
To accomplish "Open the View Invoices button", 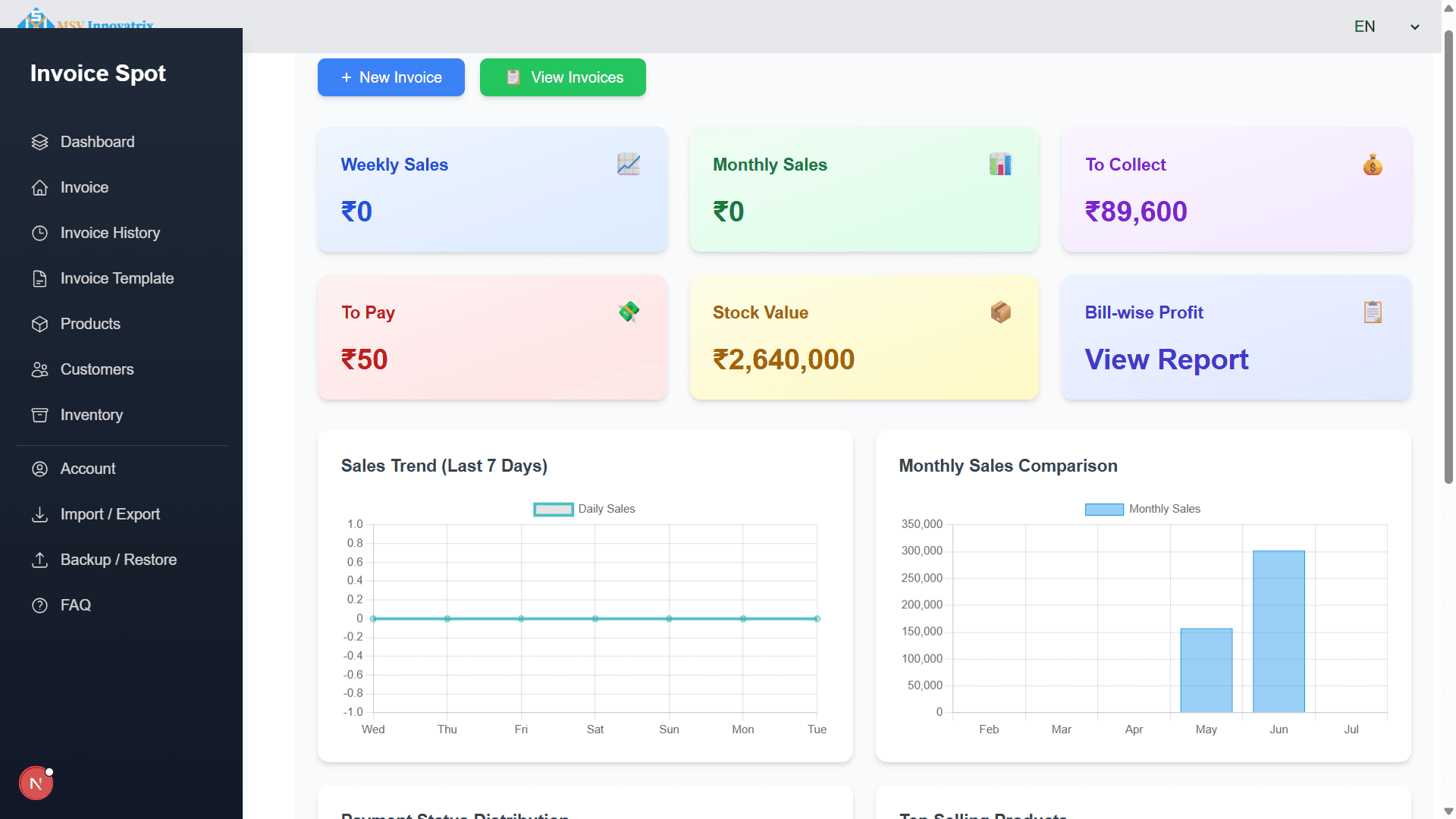I will click(563, 77).
